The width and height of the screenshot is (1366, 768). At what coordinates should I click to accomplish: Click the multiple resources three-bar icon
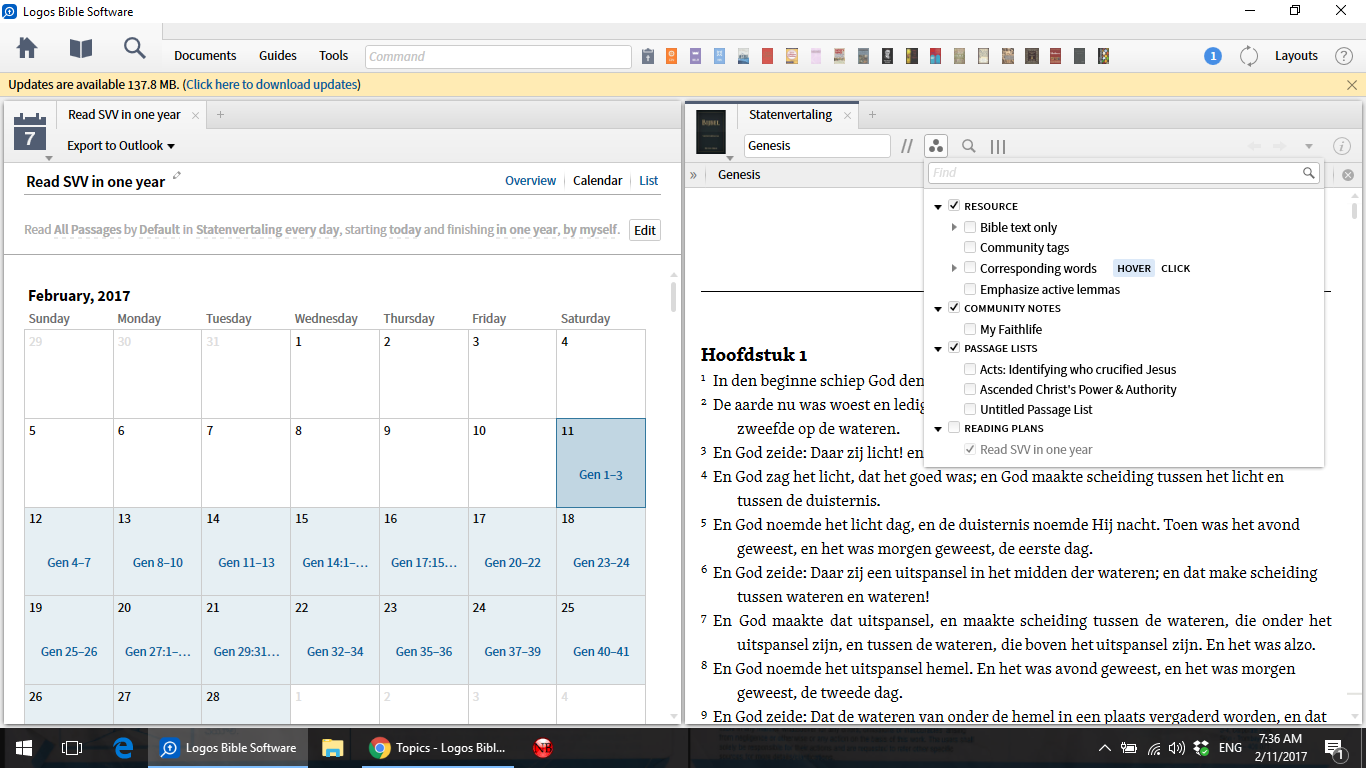998,146
